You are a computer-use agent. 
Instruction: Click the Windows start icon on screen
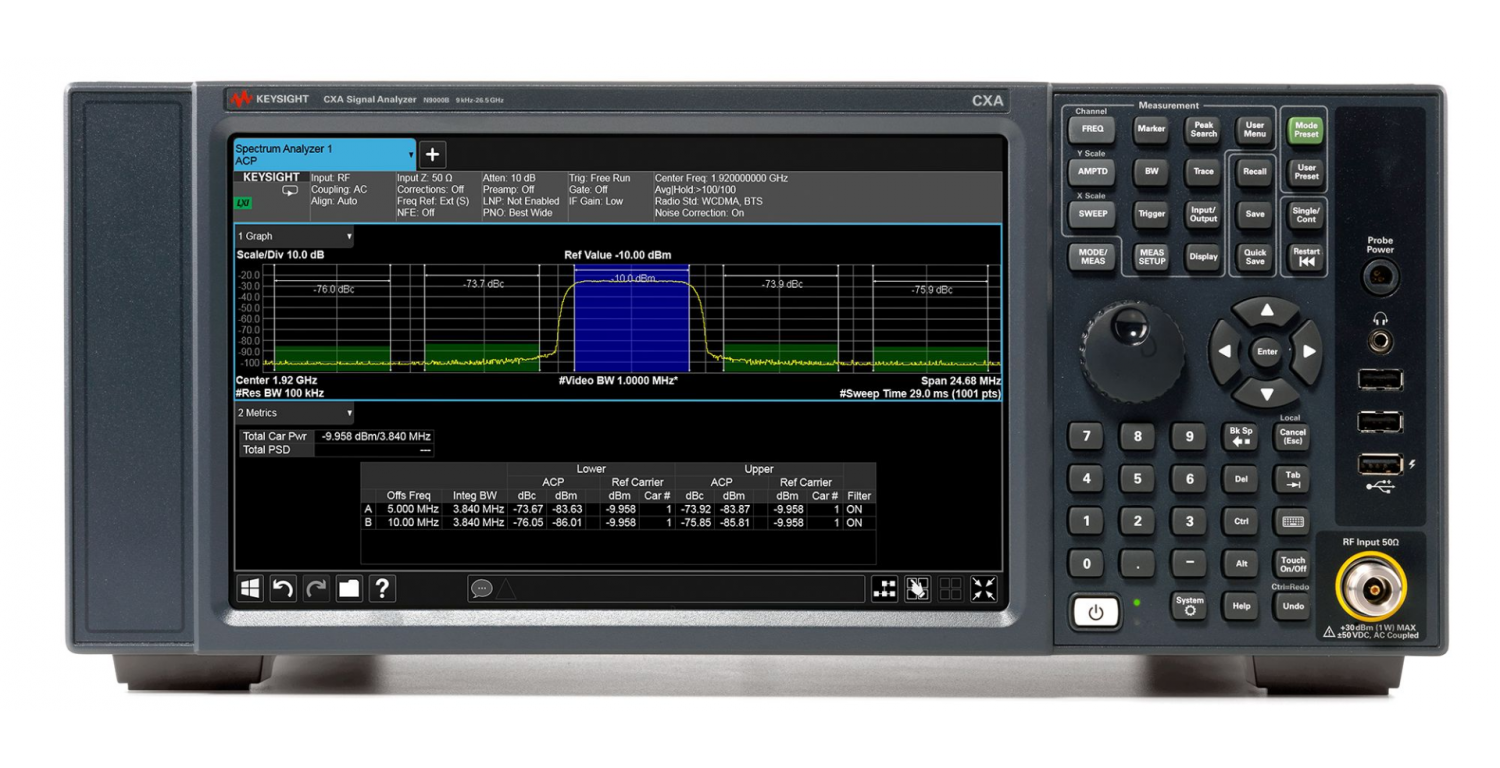pos(250,589)
